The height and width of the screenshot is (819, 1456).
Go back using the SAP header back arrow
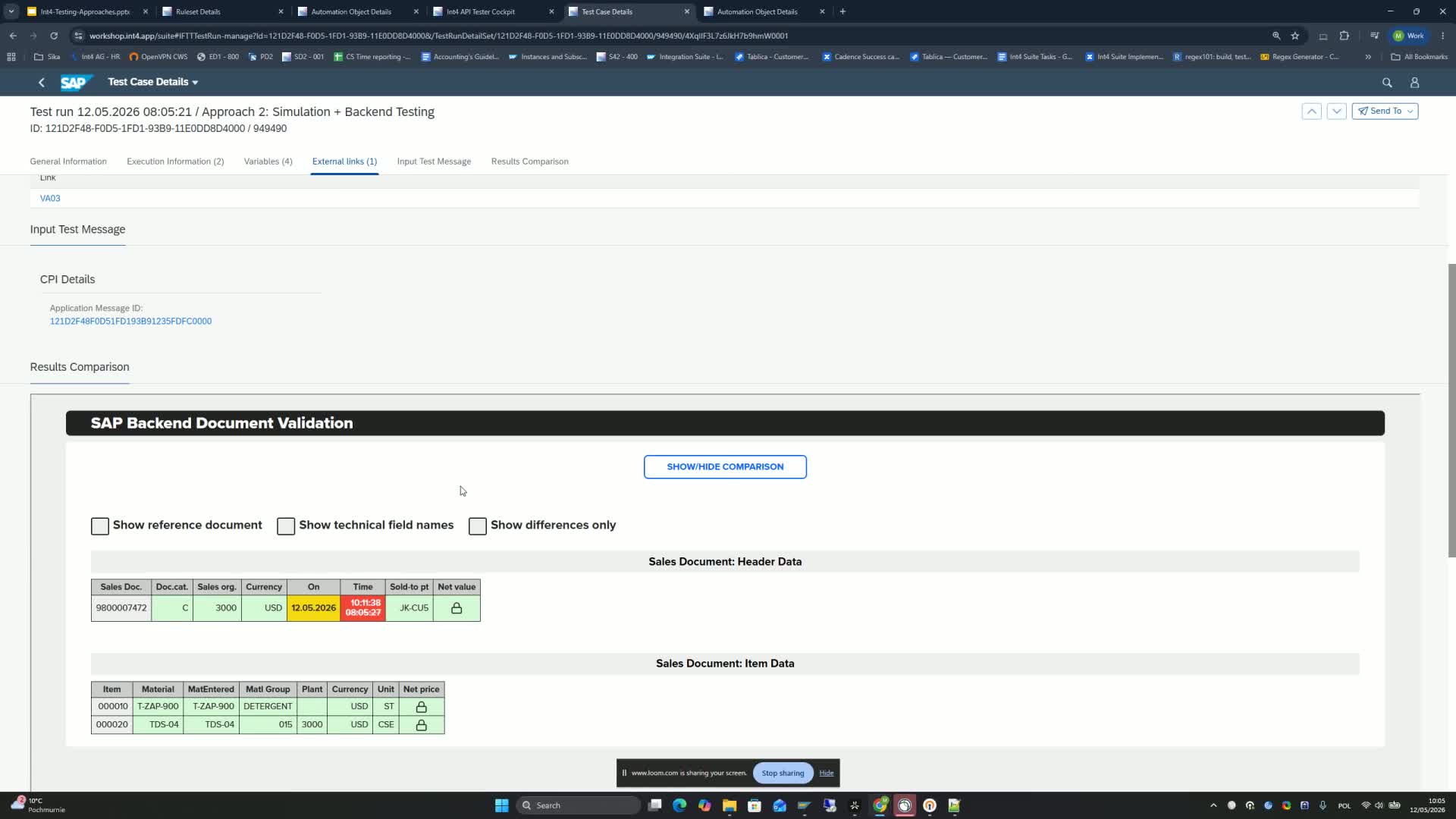(42, 82)
